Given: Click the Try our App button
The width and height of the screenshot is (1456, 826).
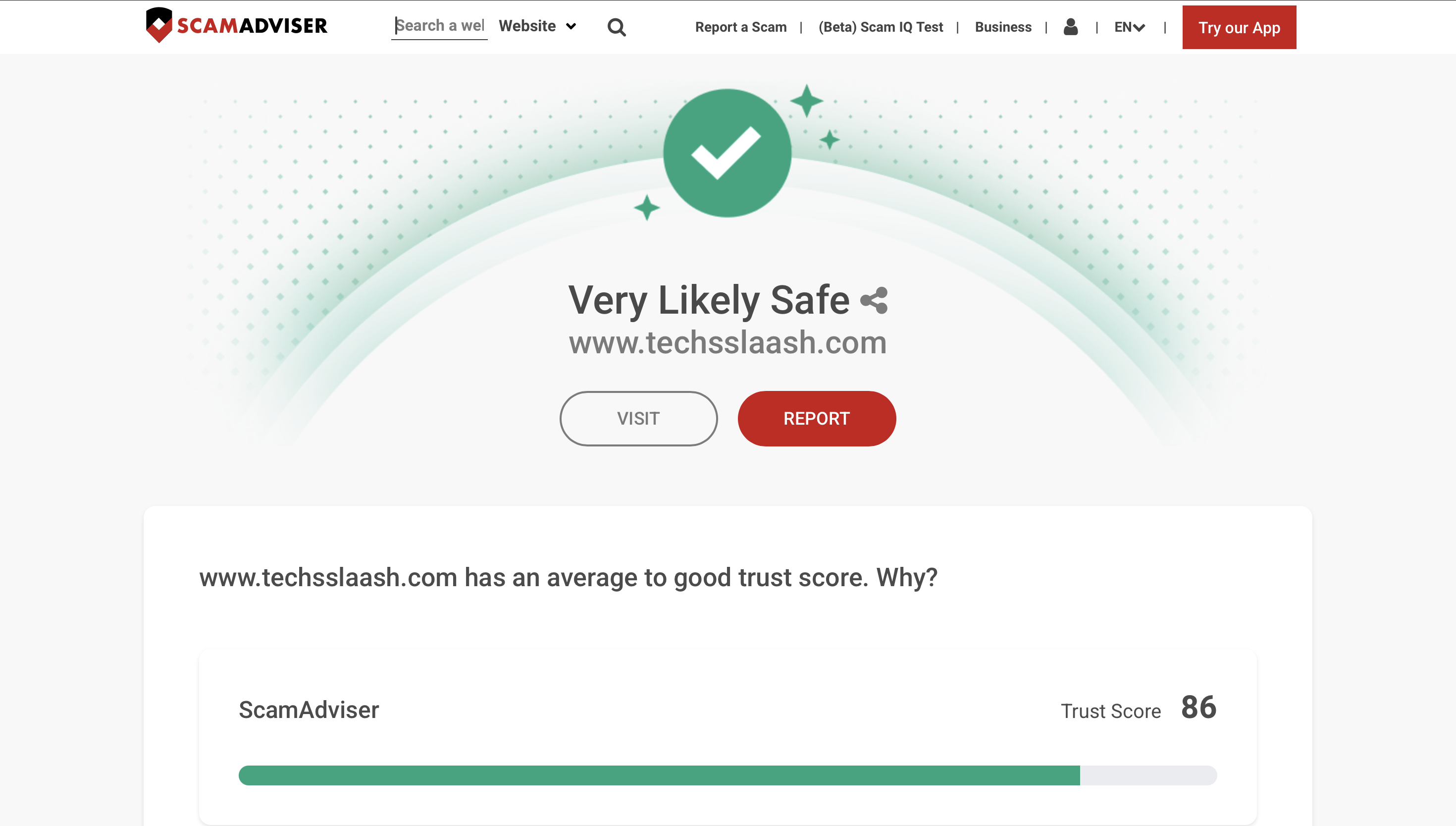Looking at the screenshot, I should click(1239, 27).
